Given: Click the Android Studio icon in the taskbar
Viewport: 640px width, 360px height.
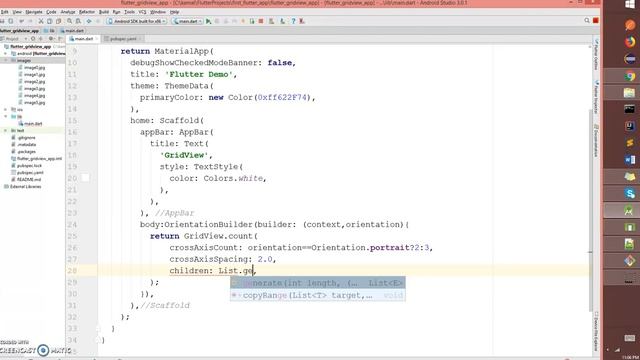Looking at the screenshot, I should [x=630, y=210].
